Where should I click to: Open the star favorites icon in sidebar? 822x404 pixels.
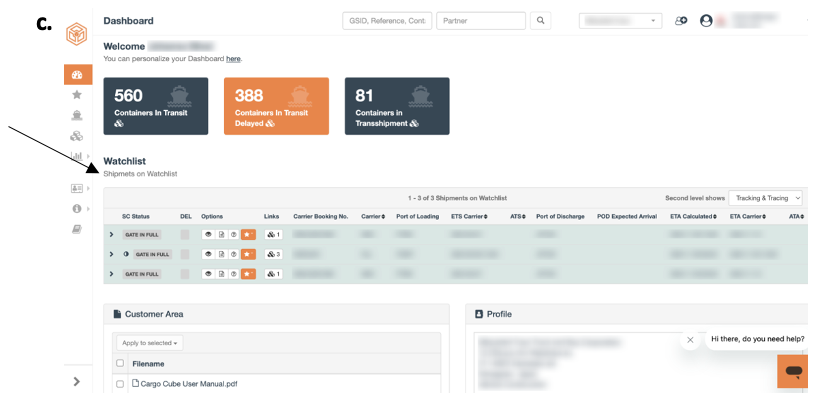point(77,95)
